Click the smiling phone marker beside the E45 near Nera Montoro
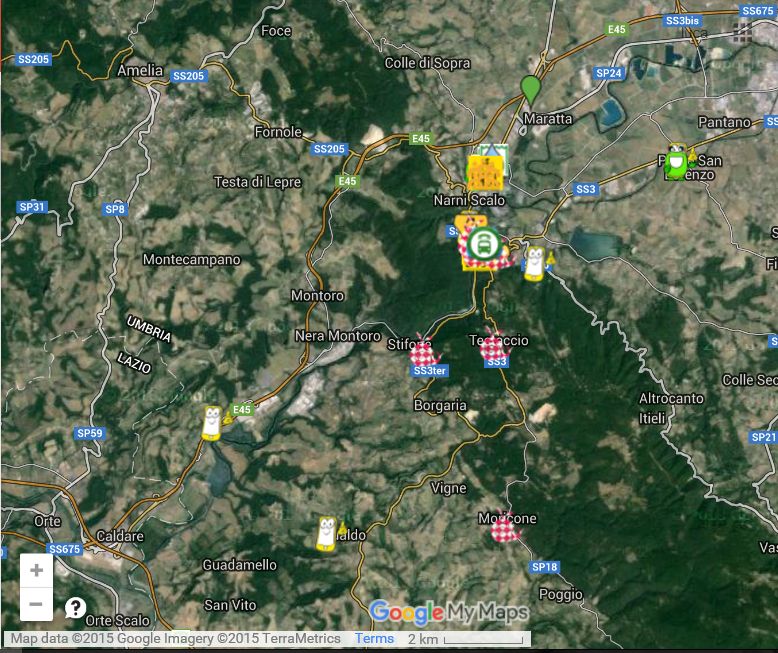The width and height of the screenshot is (778, 653). [x=211, y=423]
